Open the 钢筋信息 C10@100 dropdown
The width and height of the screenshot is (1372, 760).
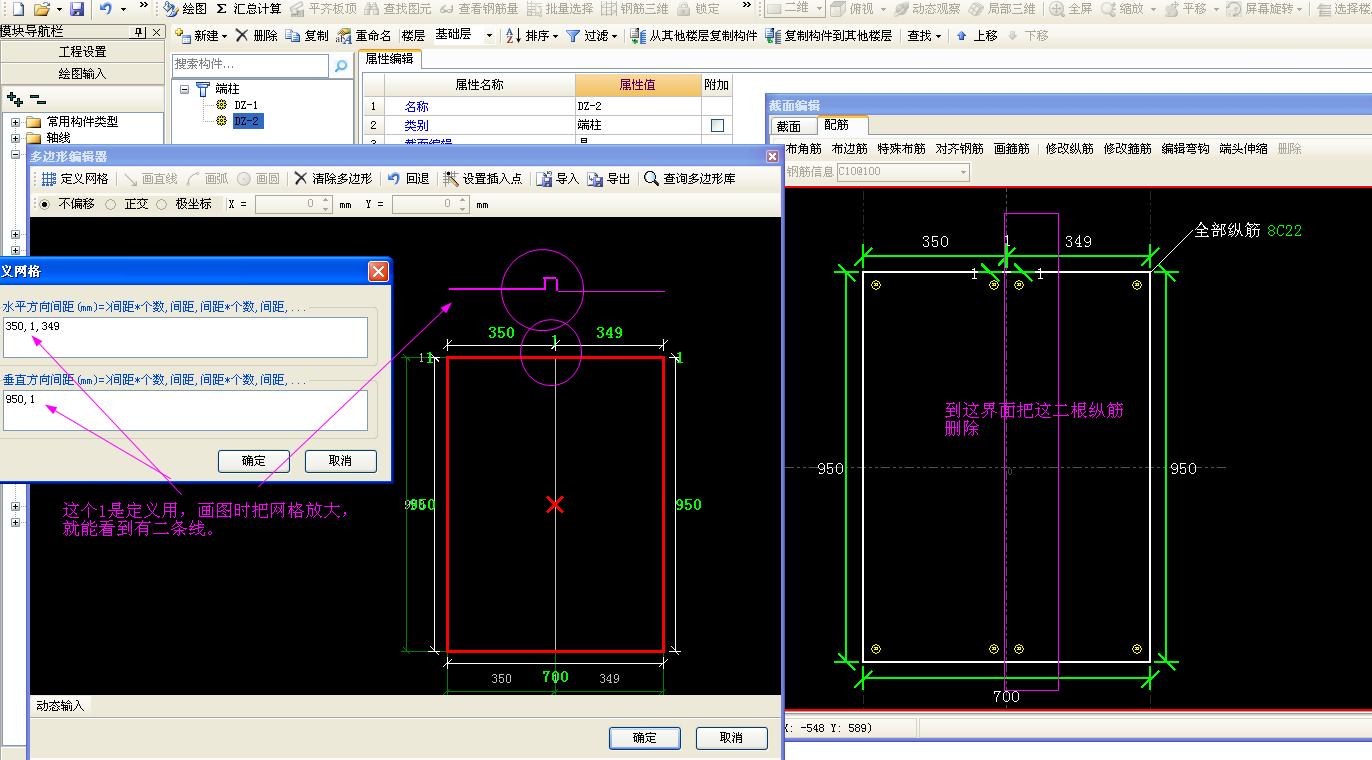tap(963, 172)
